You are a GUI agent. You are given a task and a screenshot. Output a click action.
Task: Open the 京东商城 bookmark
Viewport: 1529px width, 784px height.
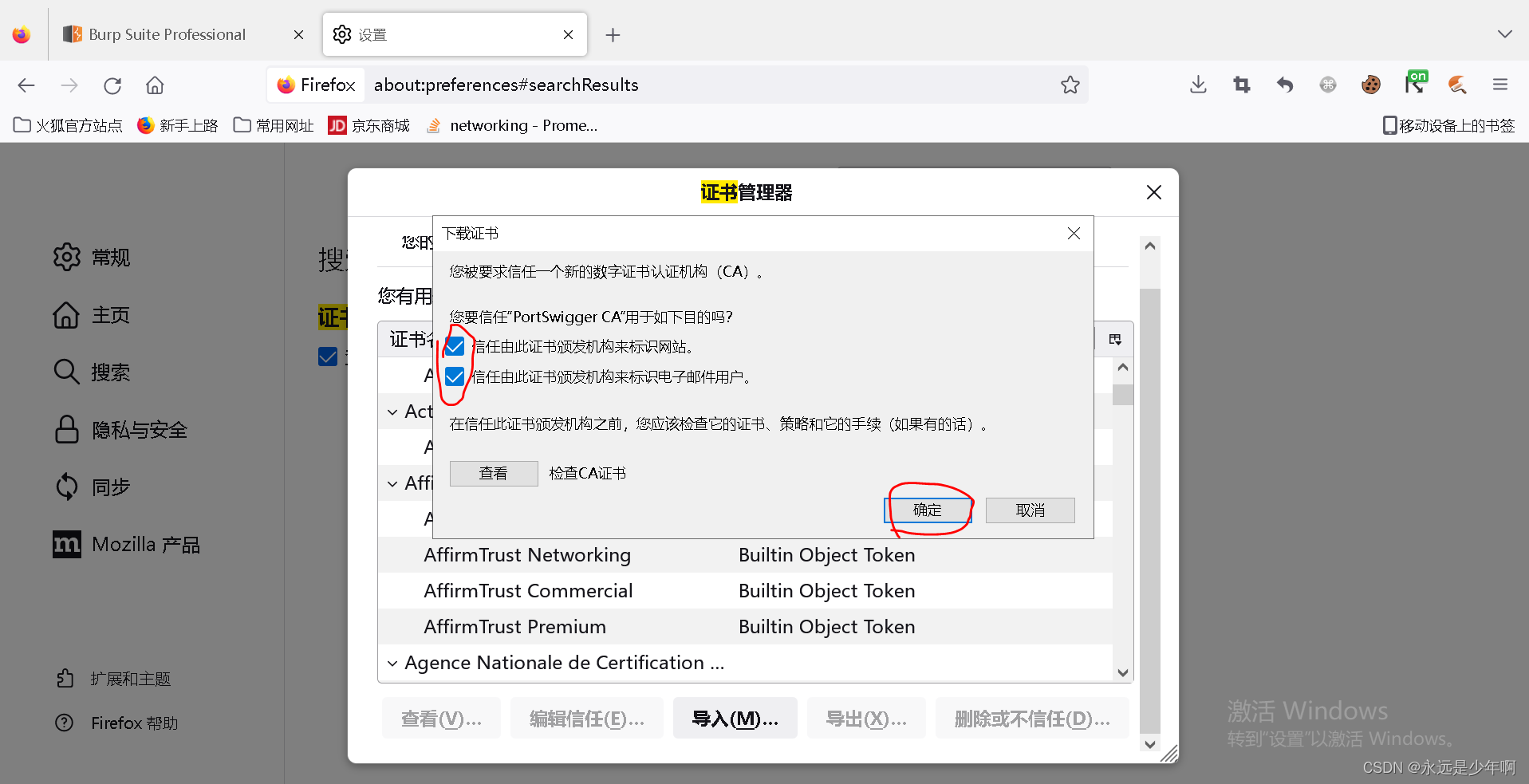[x=369, y=125]
